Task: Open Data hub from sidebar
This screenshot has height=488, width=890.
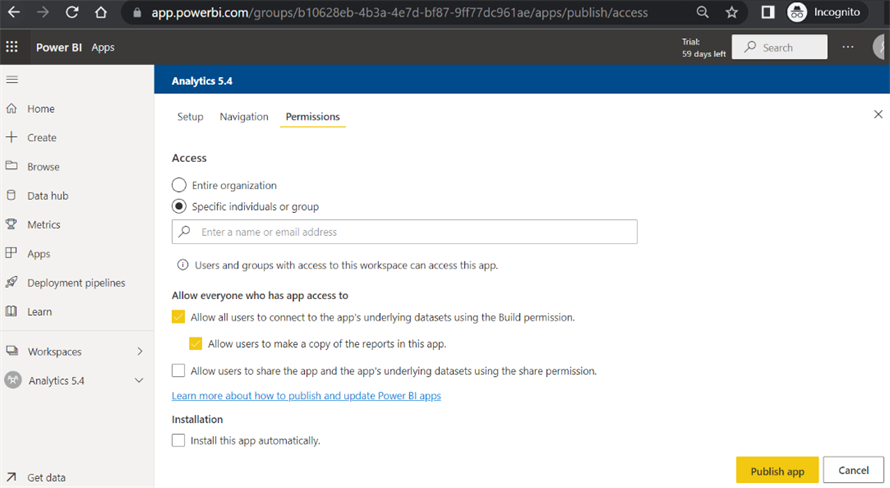Action: (47, 196)
